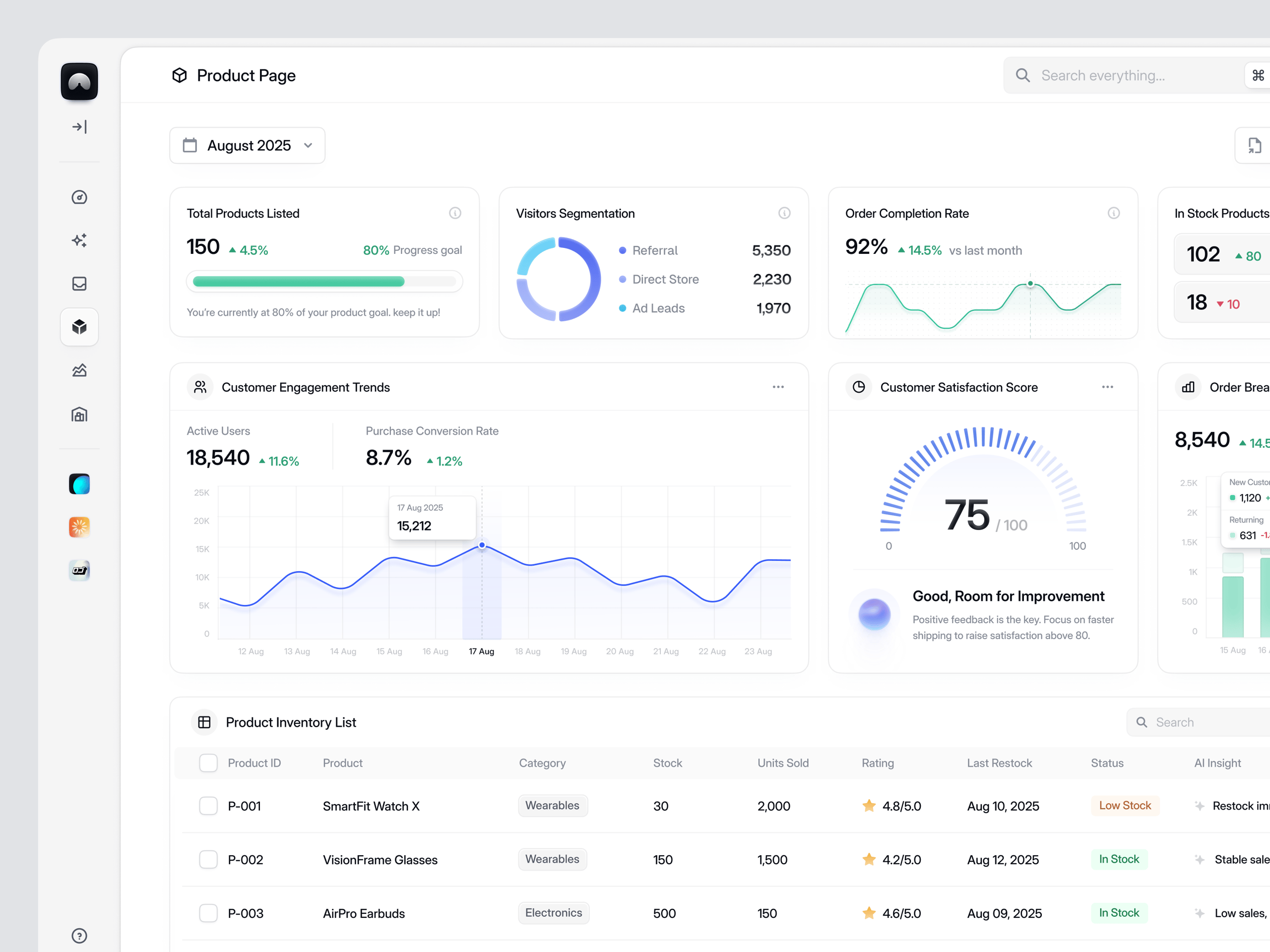Image resolution: width=1270 pixels, height=952 pixels.
Task: Open the Analytics trends icon in sidebar
Action: (79, 370)
